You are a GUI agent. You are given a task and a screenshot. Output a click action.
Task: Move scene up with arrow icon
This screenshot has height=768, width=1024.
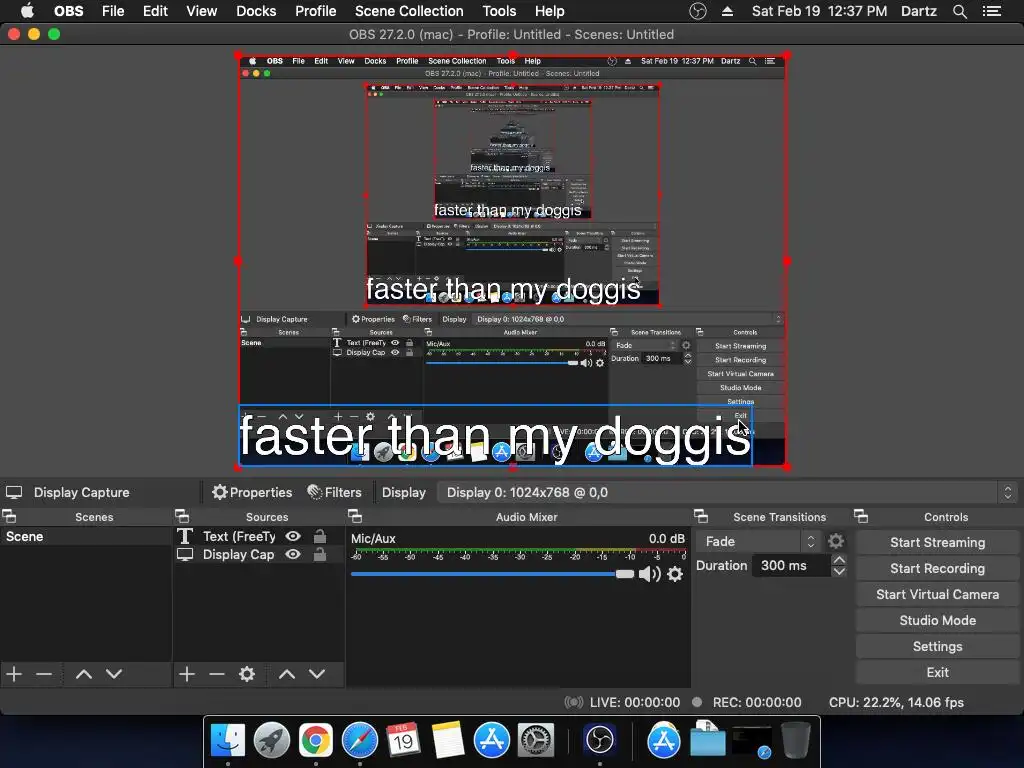[x=84, y=674]
